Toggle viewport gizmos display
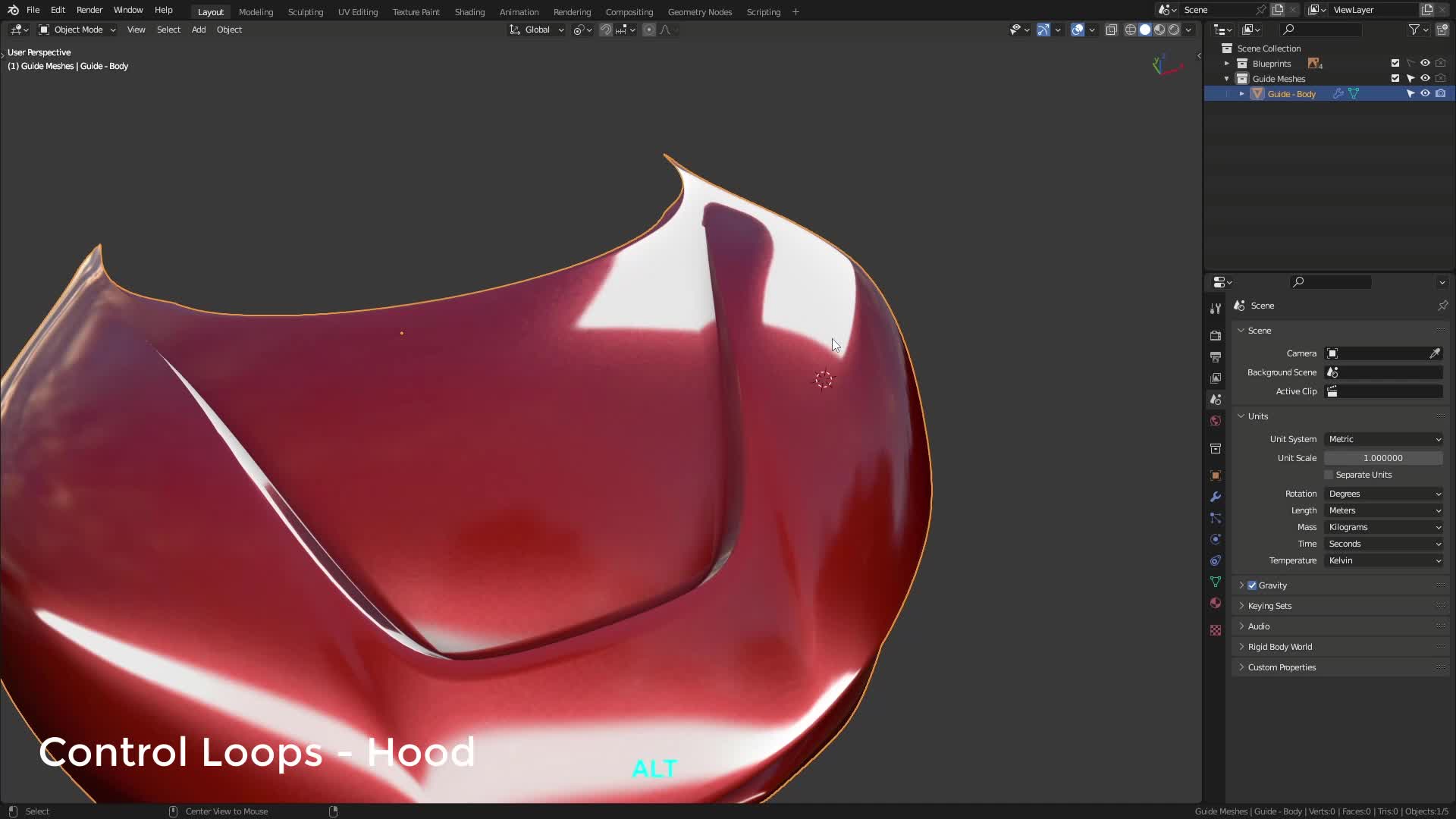 coord(1043,30)
